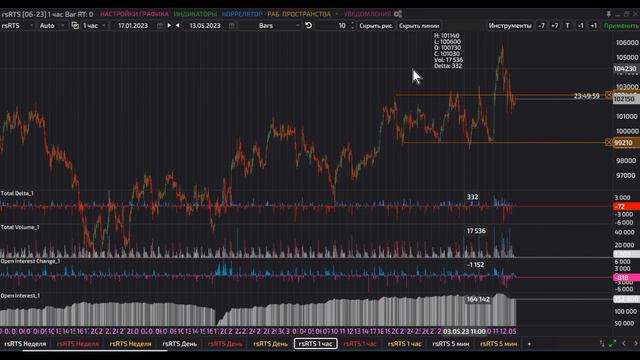640x360 pixels.
Task: Click Скрыть линии button
Action: 419,25
